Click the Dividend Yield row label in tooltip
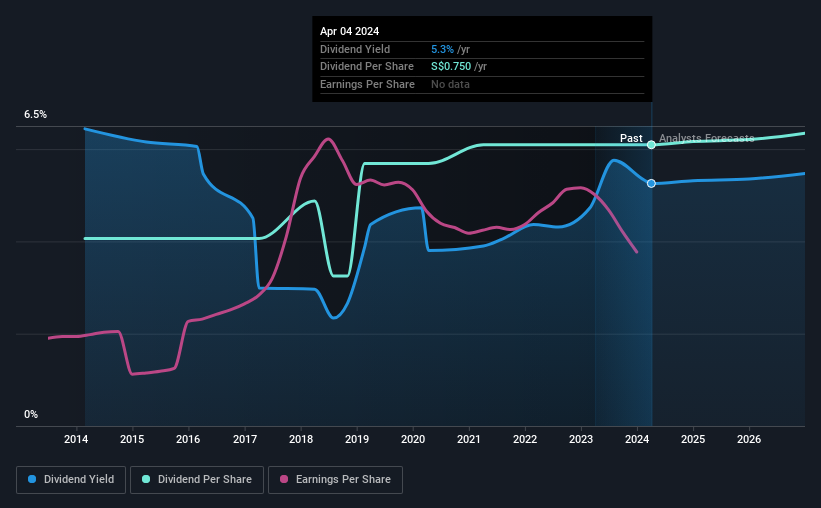The width and height of the screenshot is (821, 508). [355, 49]
